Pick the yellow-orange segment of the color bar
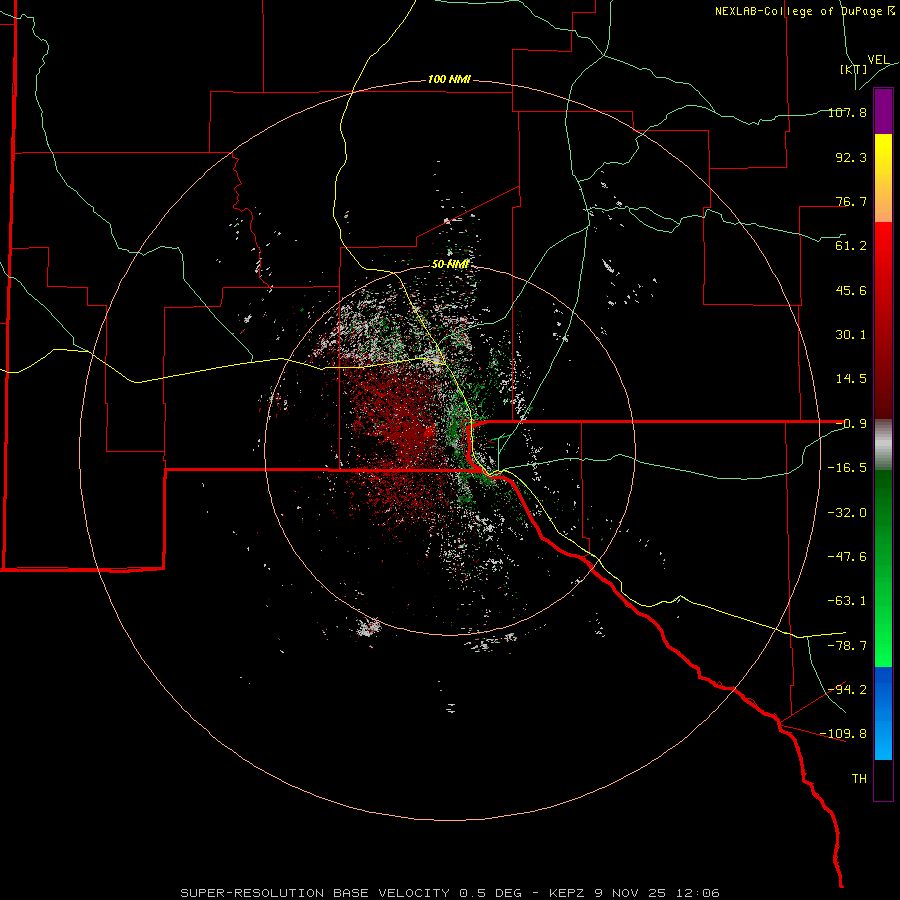The image size is (900, 900). (x=883, y=178)
